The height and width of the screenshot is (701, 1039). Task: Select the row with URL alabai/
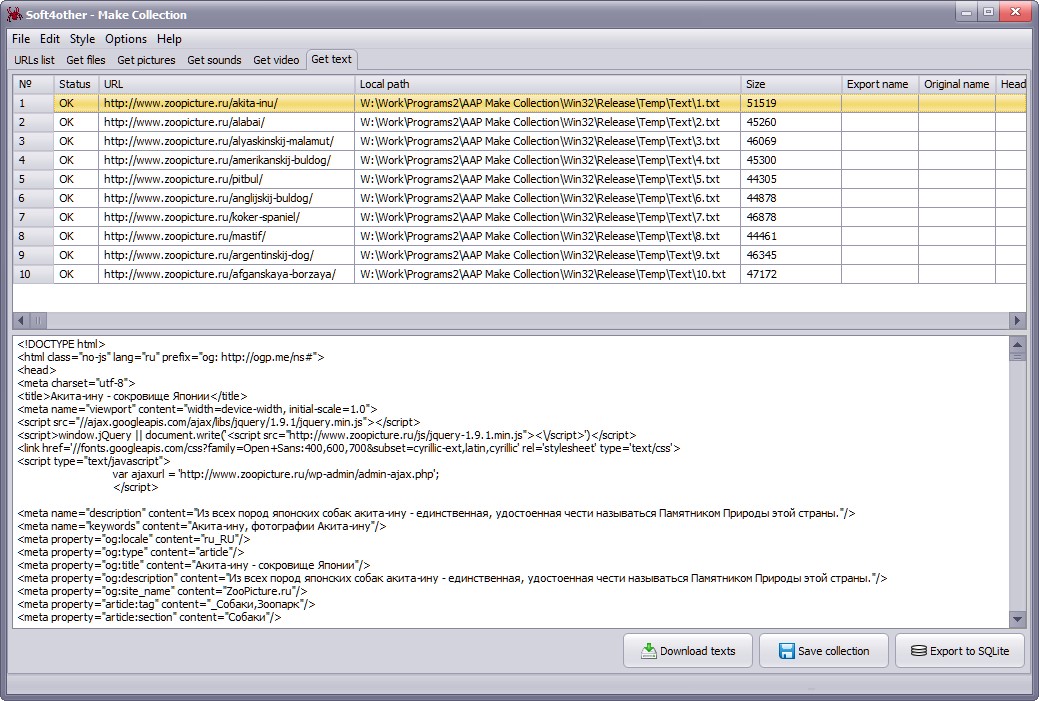coord(520,122)
